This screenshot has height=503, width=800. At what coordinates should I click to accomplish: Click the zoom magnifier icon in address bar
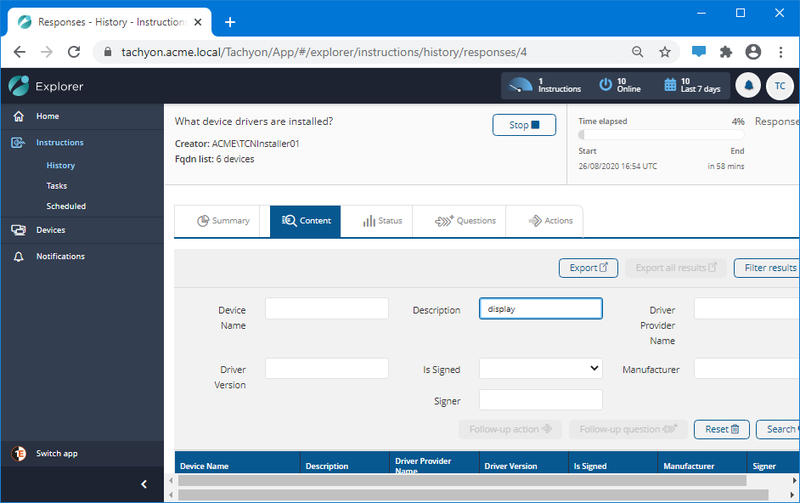pyautogui.click(x=637, y=52)
